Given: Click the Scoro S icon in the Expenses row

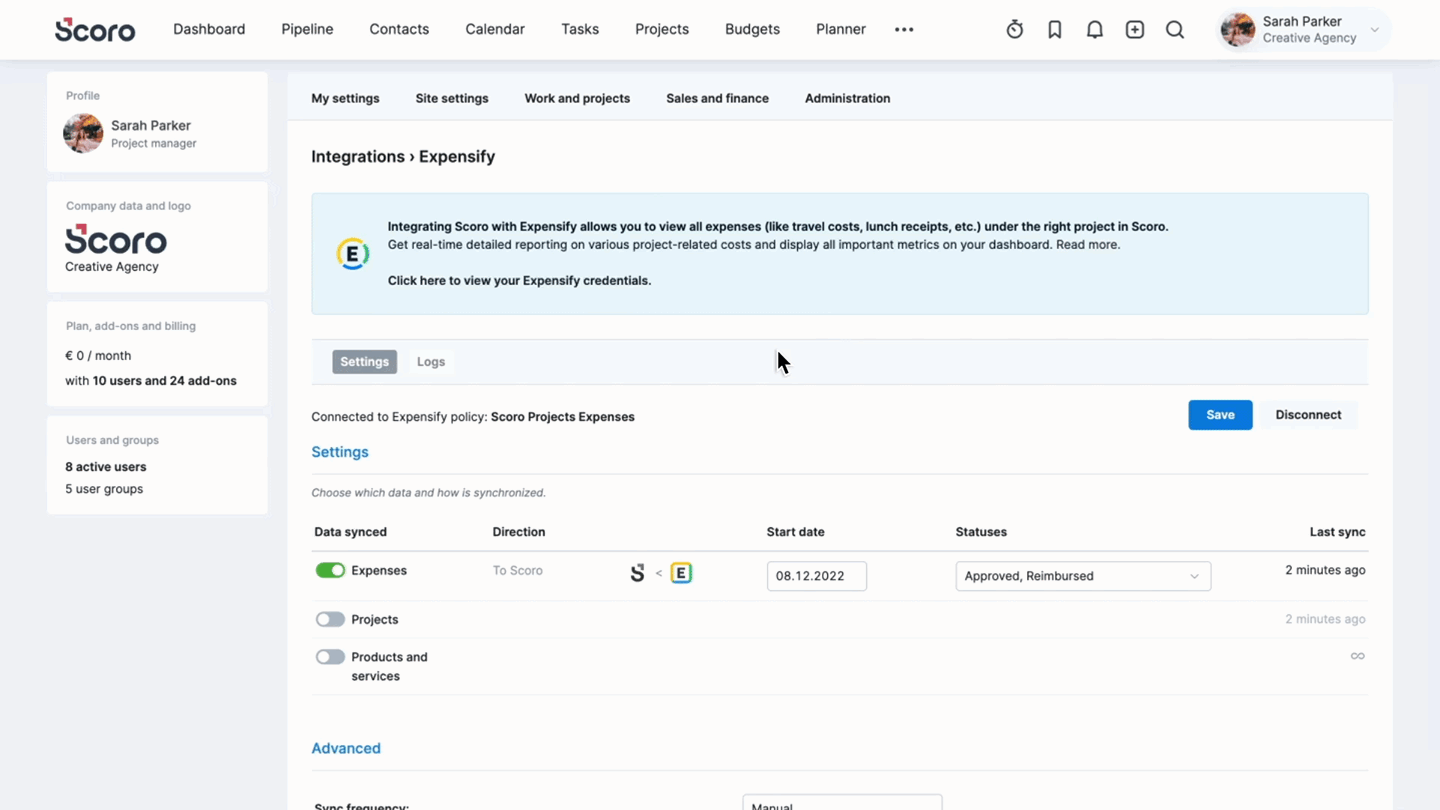Looking at the screenshot, I should coord(637,573).
